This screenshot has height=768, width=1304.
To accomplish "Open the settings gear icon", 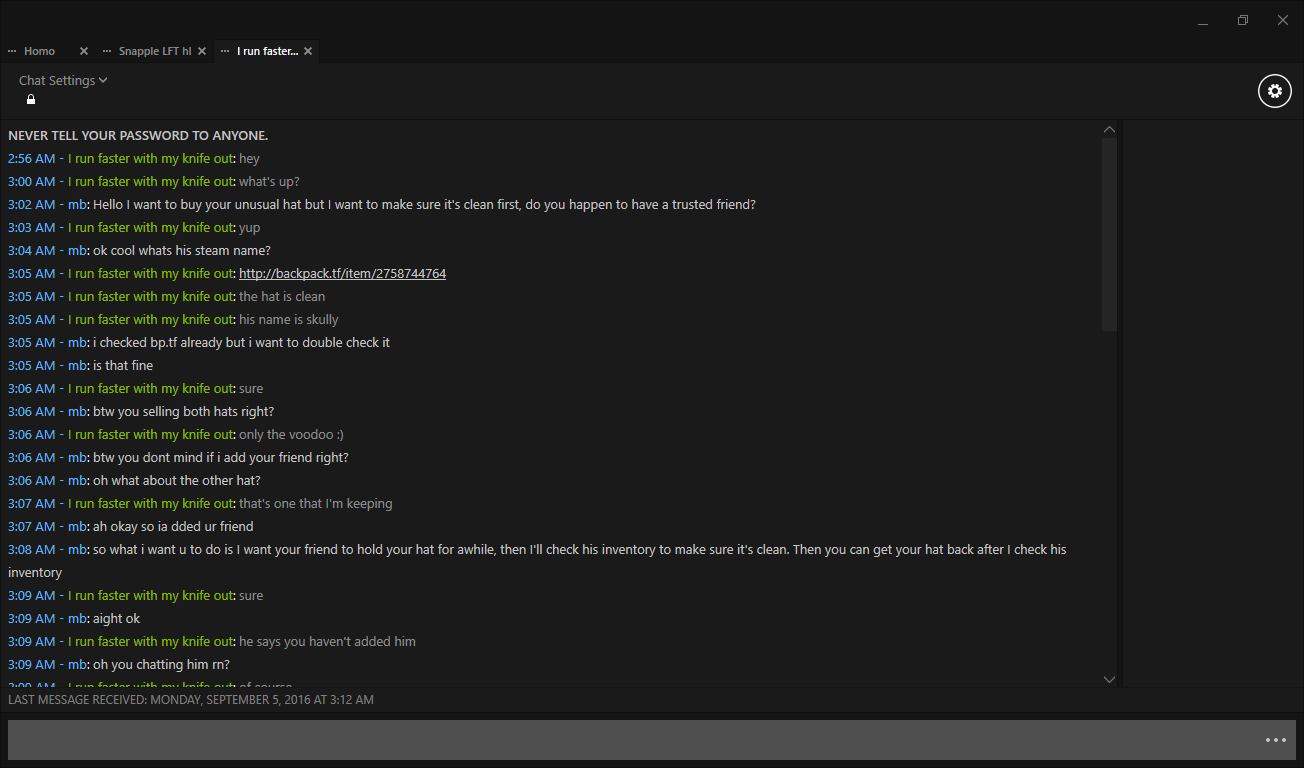I will tap(1274, 91).
